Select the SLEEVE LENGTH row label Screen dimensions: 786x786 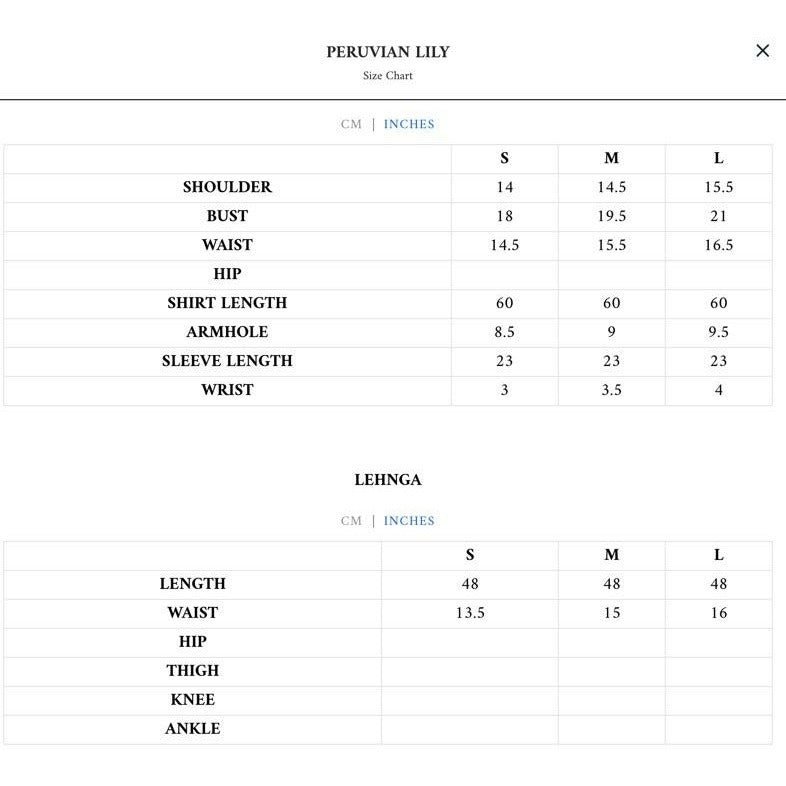tap(227, 361)
